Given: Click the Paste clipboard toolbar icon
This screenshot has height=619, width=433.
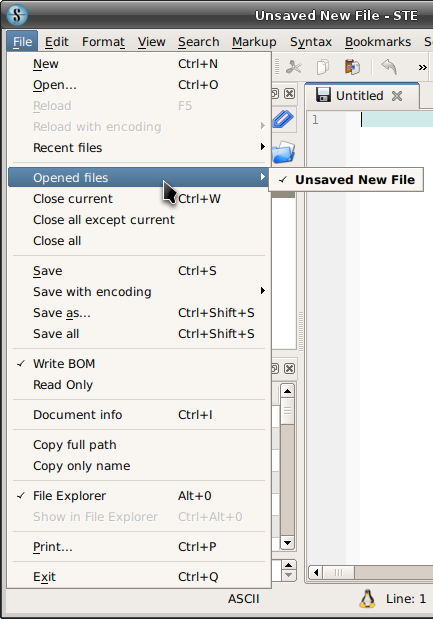Looking at the screenshot, I should 352,67.
